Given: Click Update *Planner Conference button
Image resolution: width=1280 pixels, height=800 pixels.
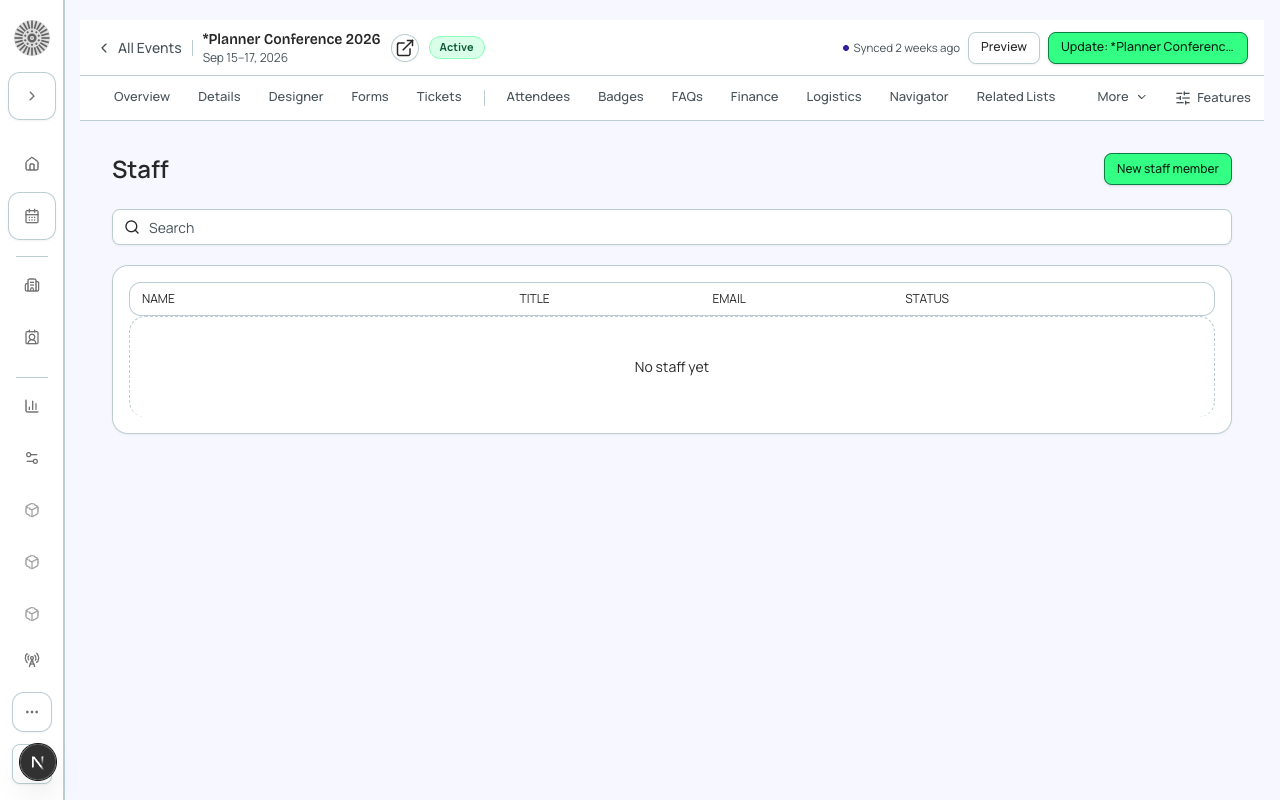Looking at the screenshot, I should pos(1148,47).
